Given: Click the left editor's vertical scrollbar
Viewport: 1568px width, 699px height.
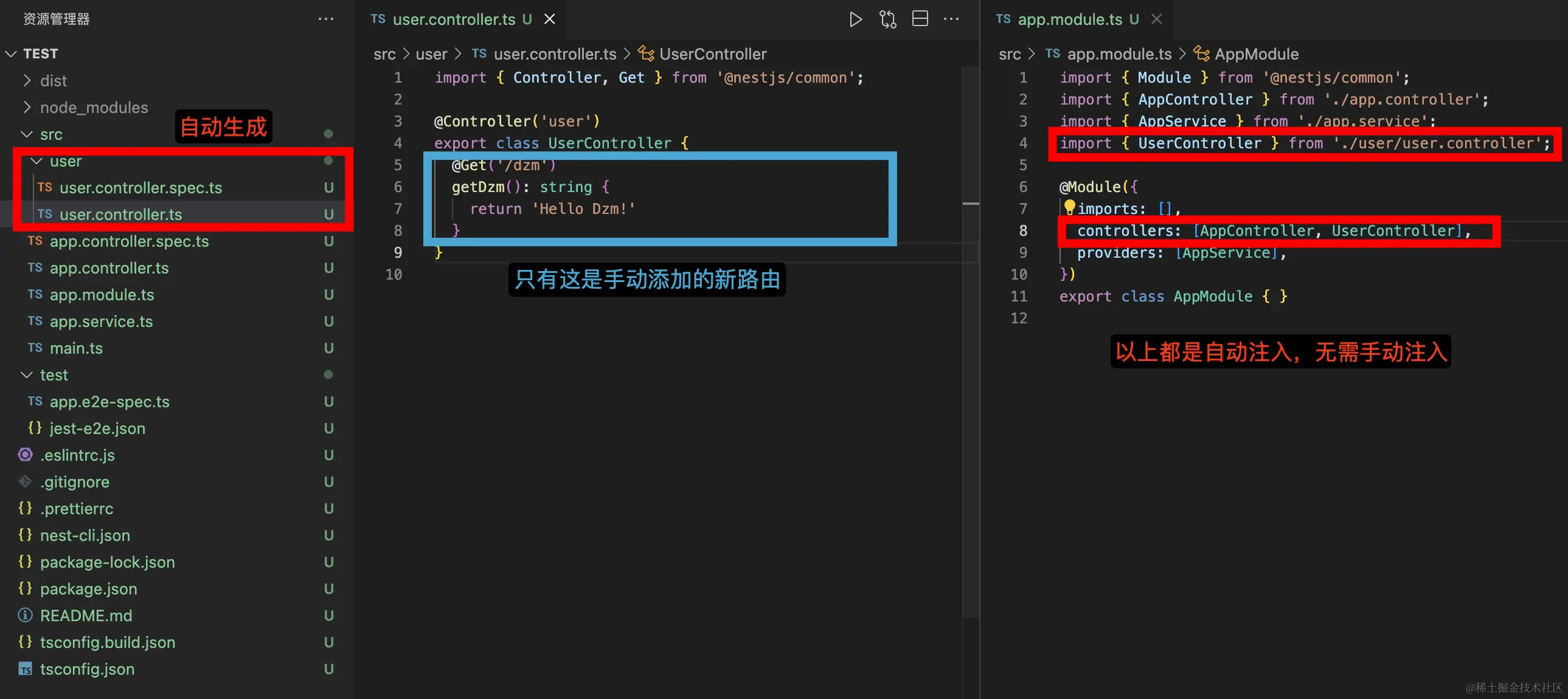Looking at the screenshot, I should coord(970,365).
